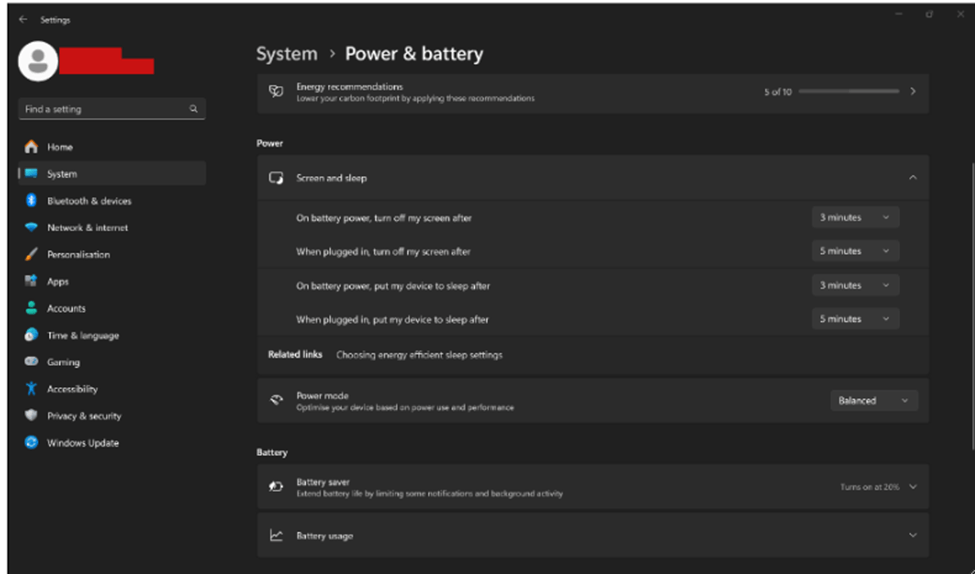The width and height of the screenshot is (975, 574).
Task: Click the Battery saver icon
Action: click(x=276, y=486)
